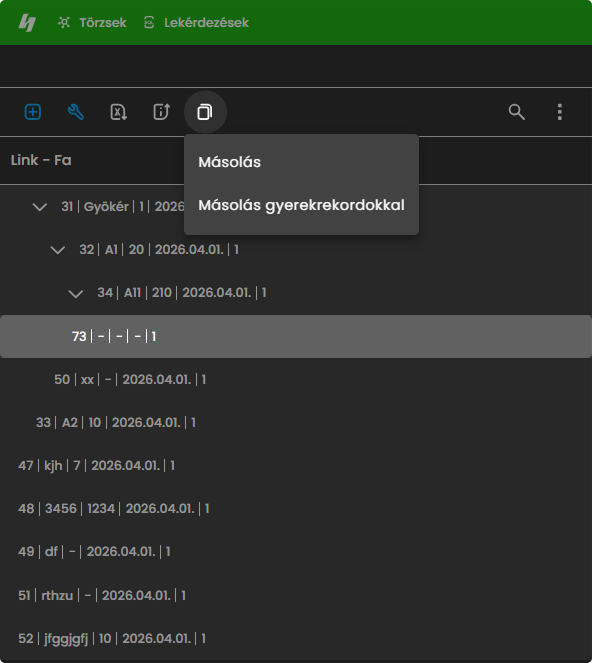
Task: Open the wrench edit tool
Action: [76, 112]
